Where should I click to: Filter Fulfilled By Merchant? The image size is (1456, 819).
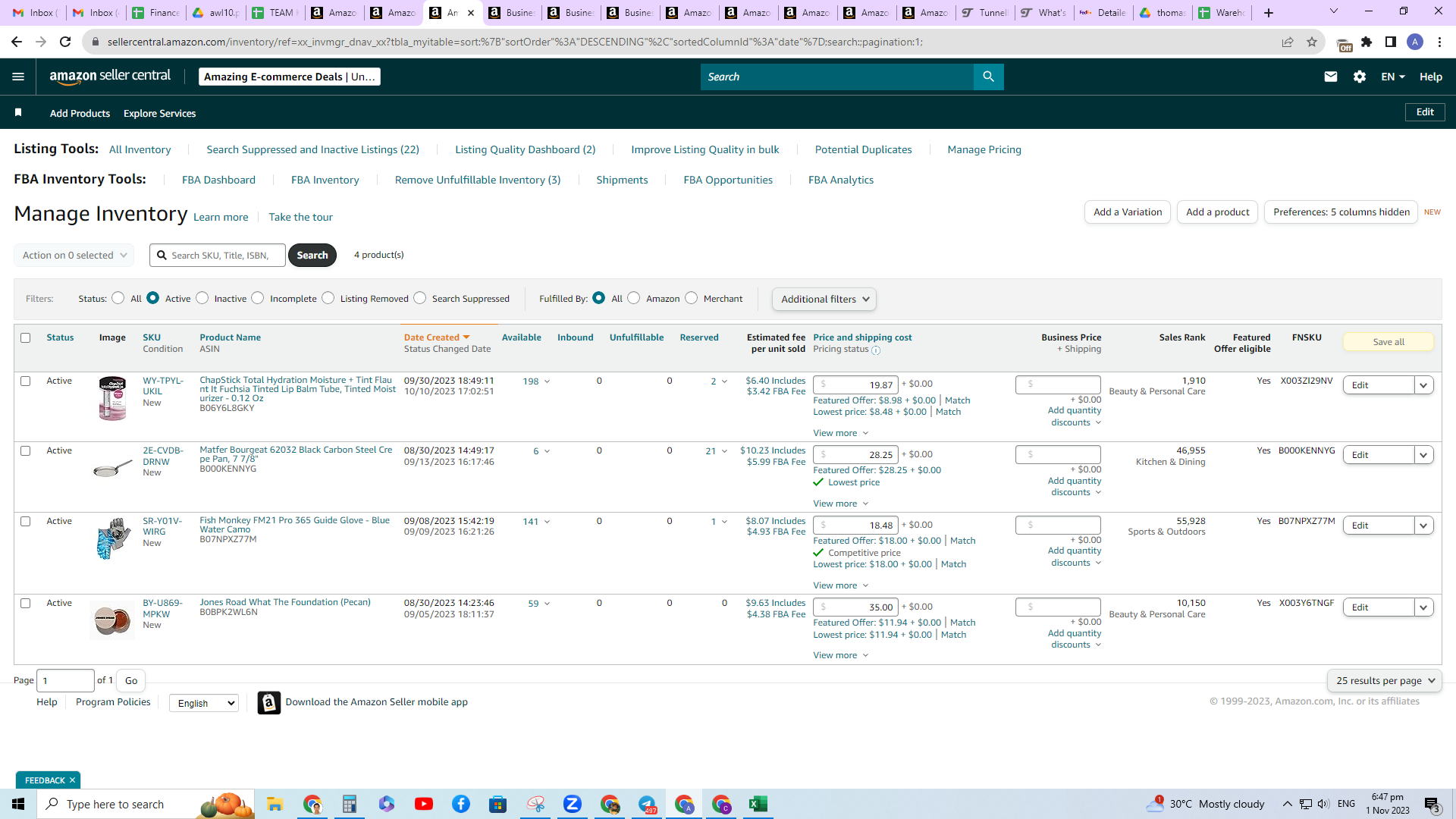pyautogui.click(x=692, y=298)
